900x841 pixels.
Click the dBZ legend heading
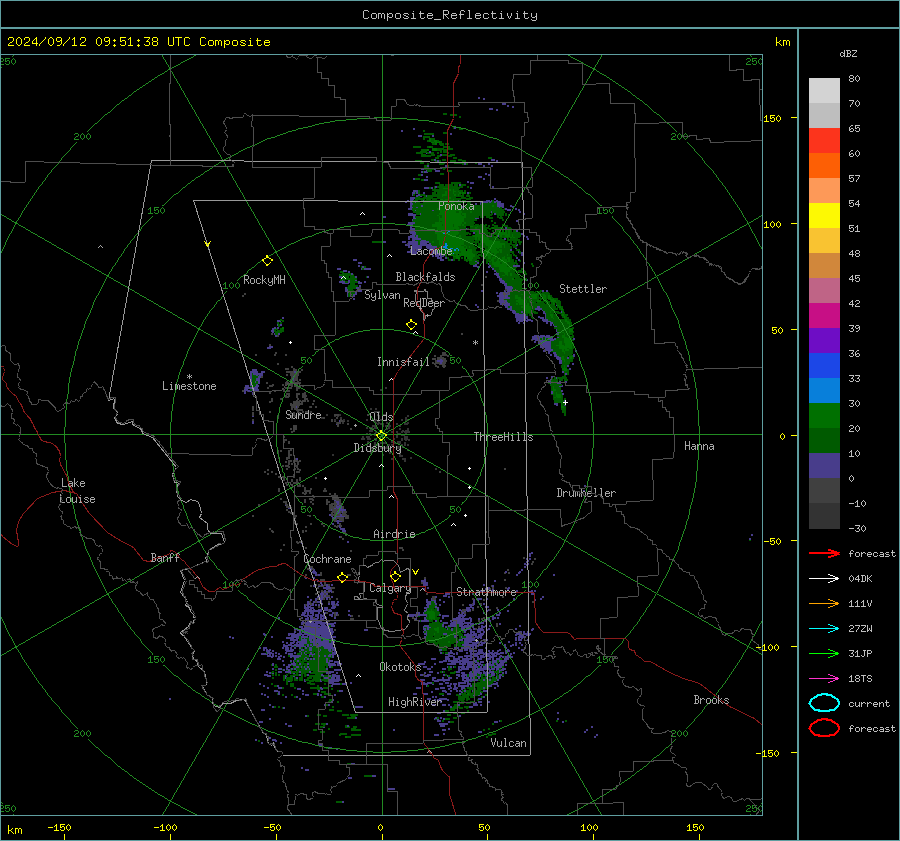point(848,53)
